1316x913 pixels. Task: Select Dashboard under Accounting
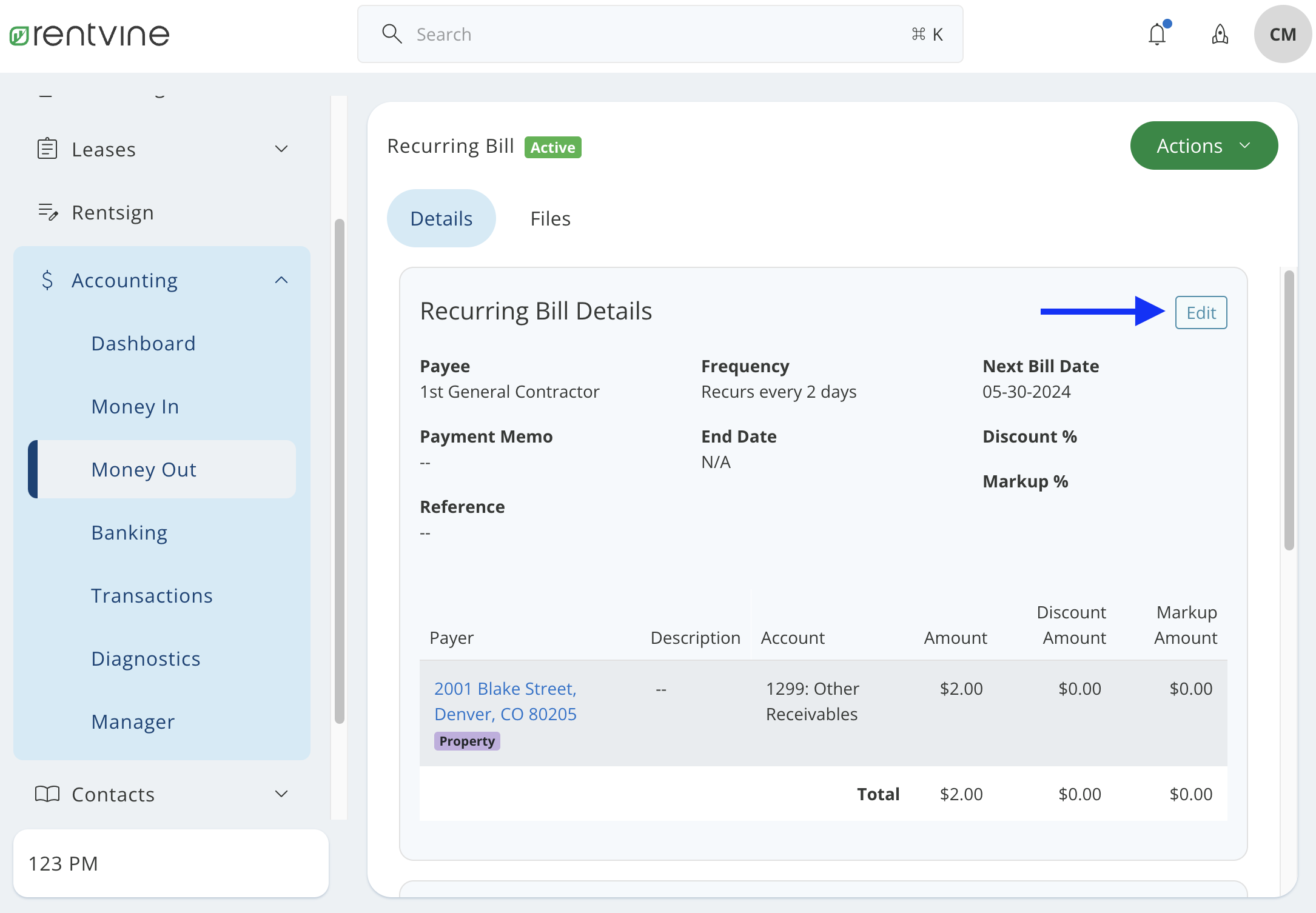(x=143, y=343)
